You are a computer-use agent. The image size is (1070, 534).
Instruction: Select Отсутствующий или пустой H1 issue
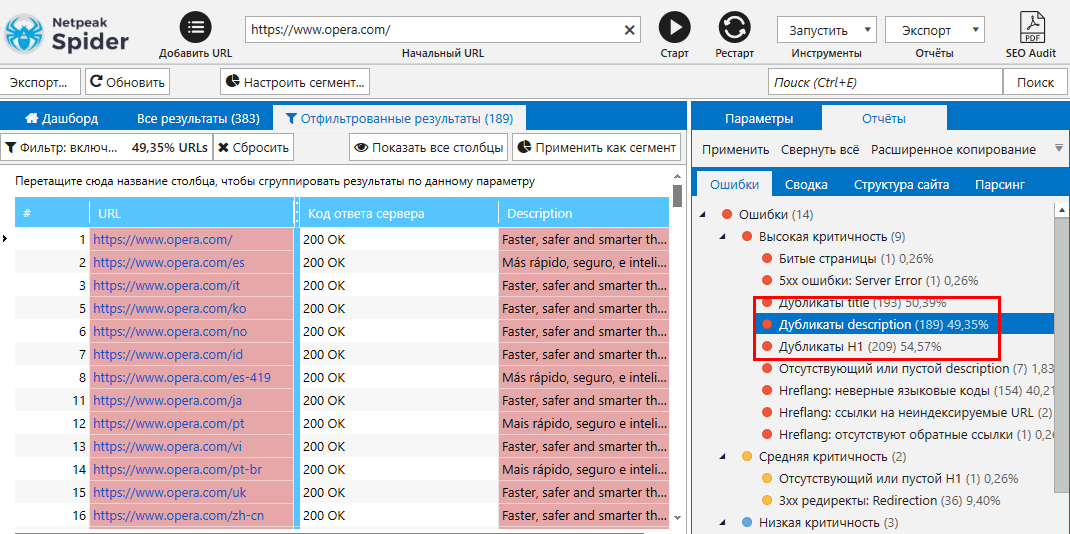(x=899, y=478)
